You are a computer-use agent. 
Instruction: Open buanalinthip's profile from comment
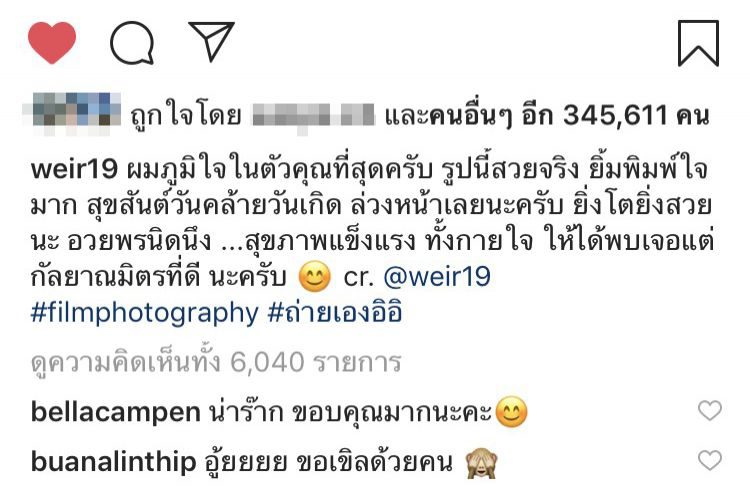113,462
